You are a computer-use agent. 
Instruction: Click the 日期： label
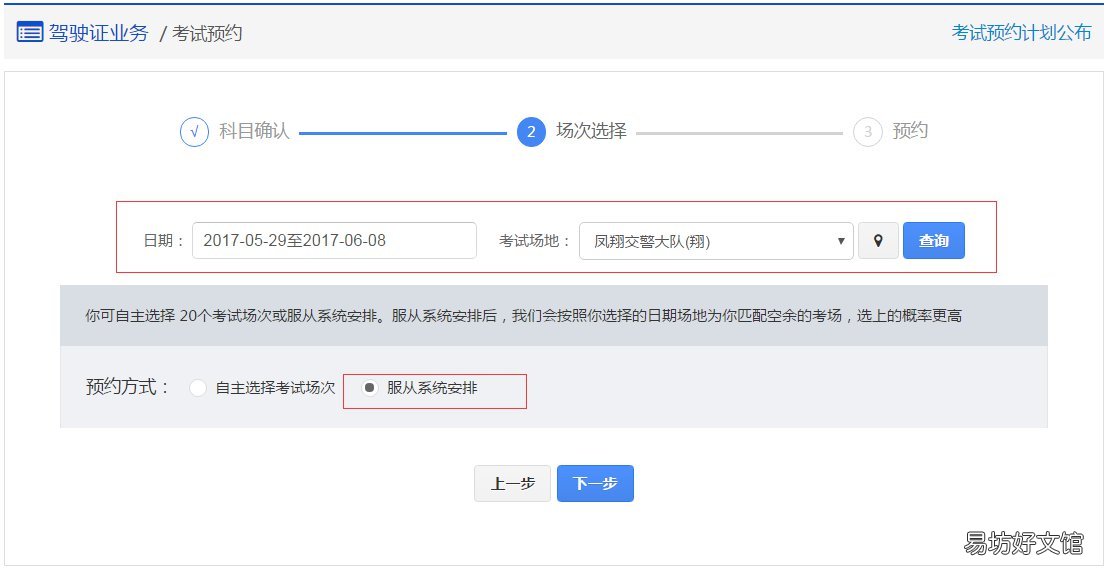164,241
